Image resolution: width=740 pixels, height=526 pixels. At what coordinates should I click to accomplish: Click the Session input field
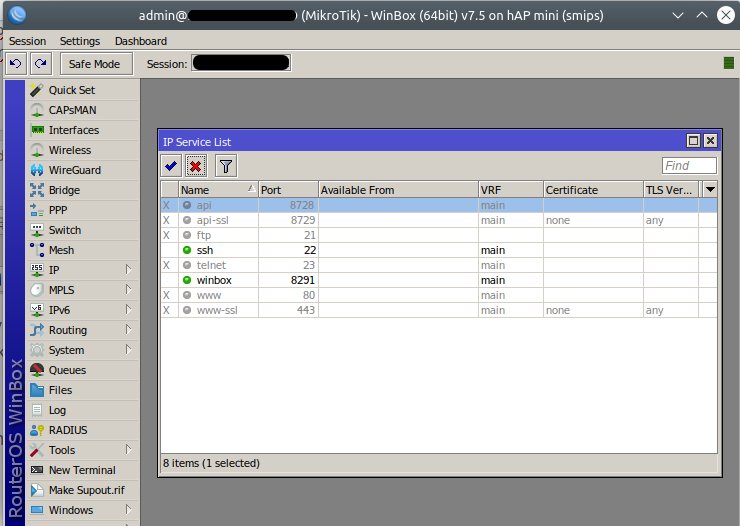coord(241,63)
